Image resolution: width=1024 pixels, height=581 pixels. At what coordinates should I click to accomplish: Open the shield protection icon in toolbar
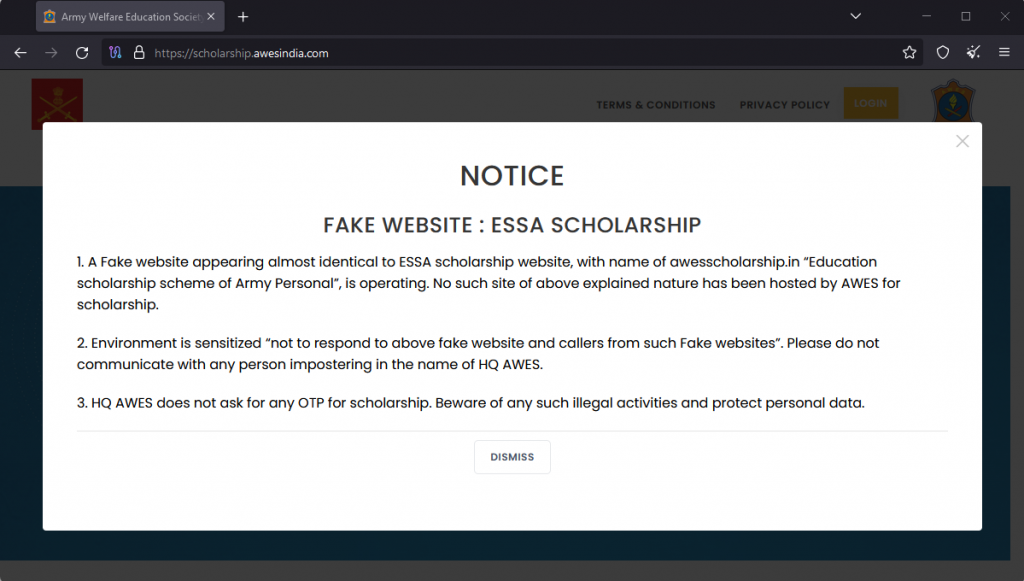pos(942,53)
